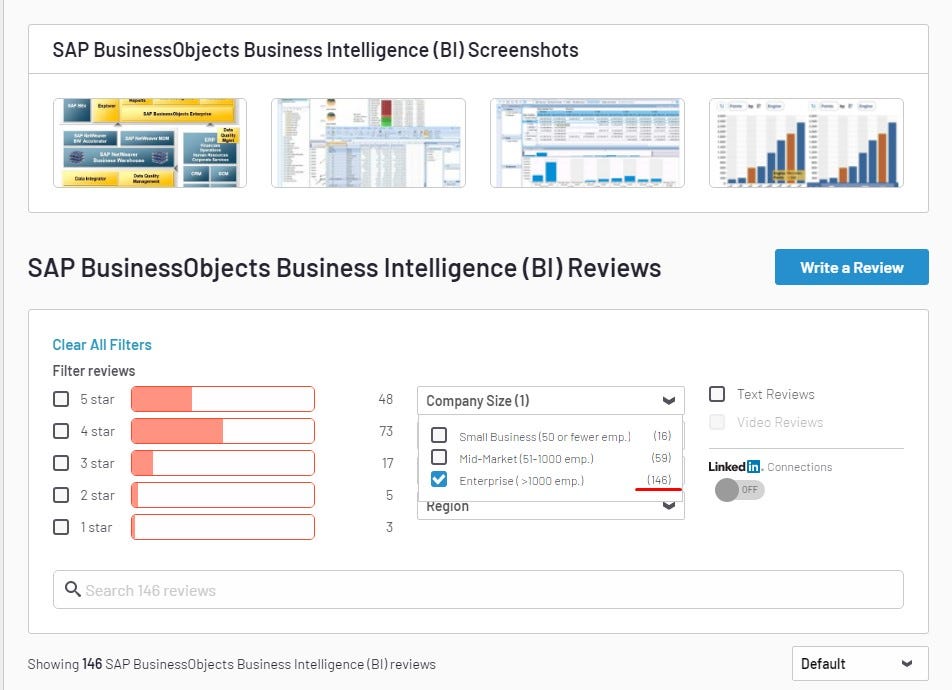952x690 pixels.
Task: Click the 2 star rating bar
Action: click(223, 495)
